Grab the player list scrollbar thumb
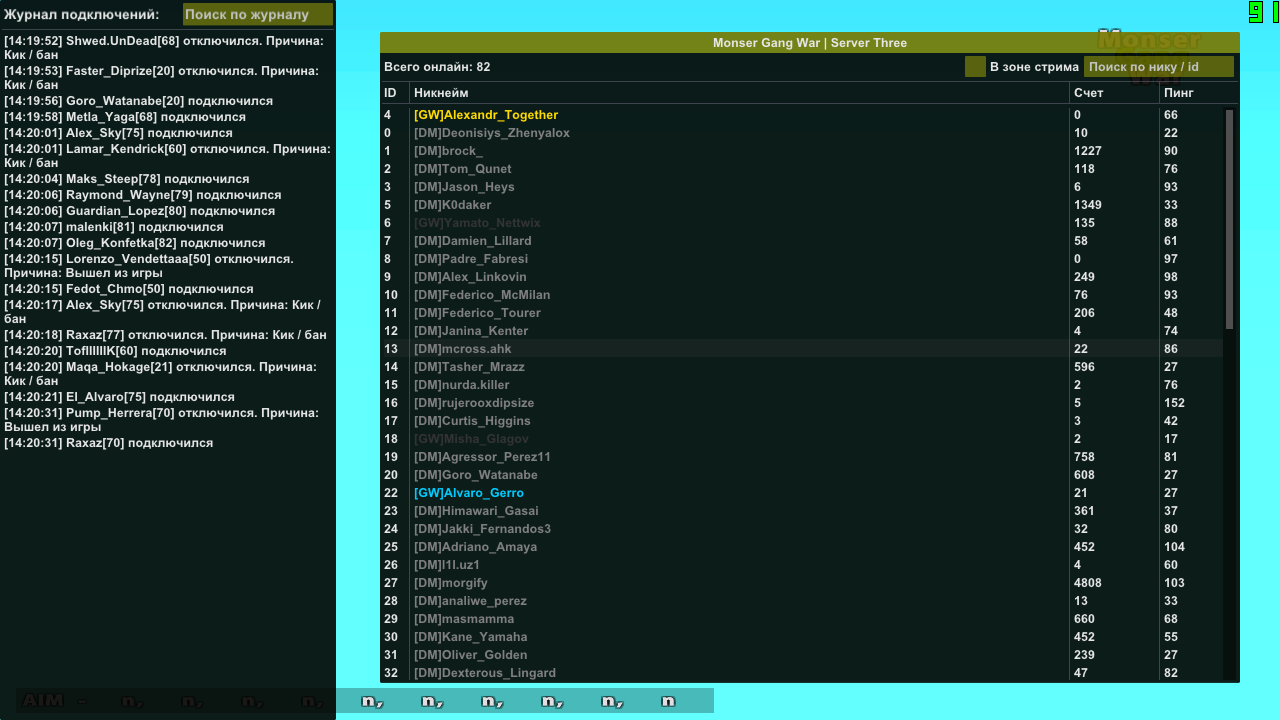1280x720 pixels. pos(1229,218)
